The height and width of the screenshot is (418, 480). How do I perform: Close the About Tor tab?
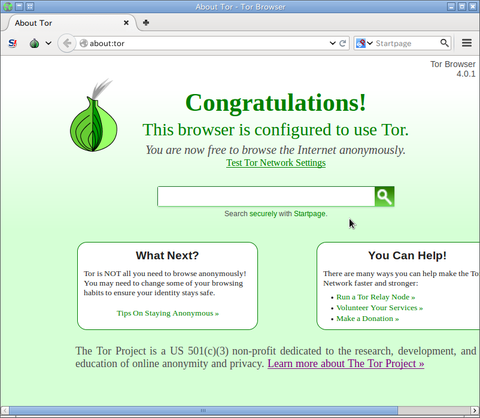click(126, 23)
